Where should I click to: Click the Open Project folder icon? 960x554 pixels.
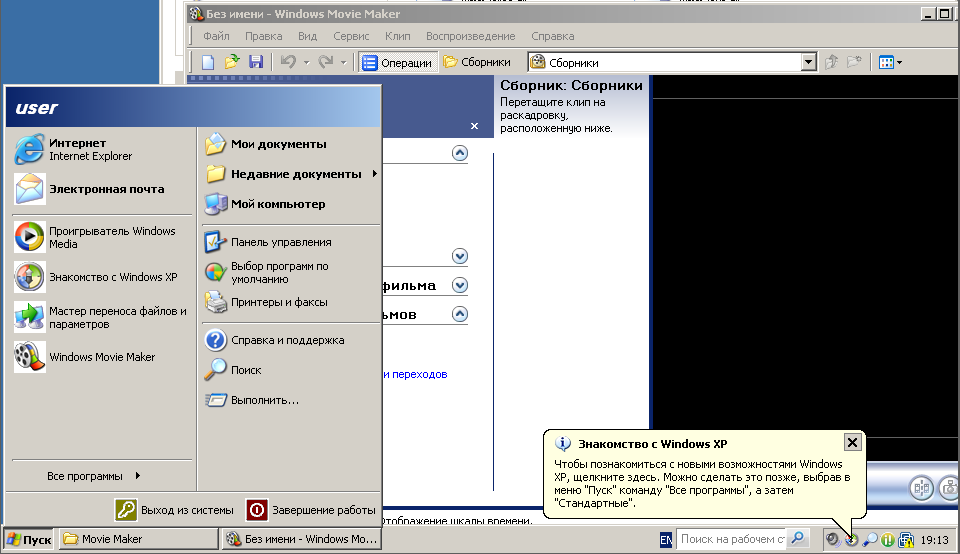[x=232, y=62]
